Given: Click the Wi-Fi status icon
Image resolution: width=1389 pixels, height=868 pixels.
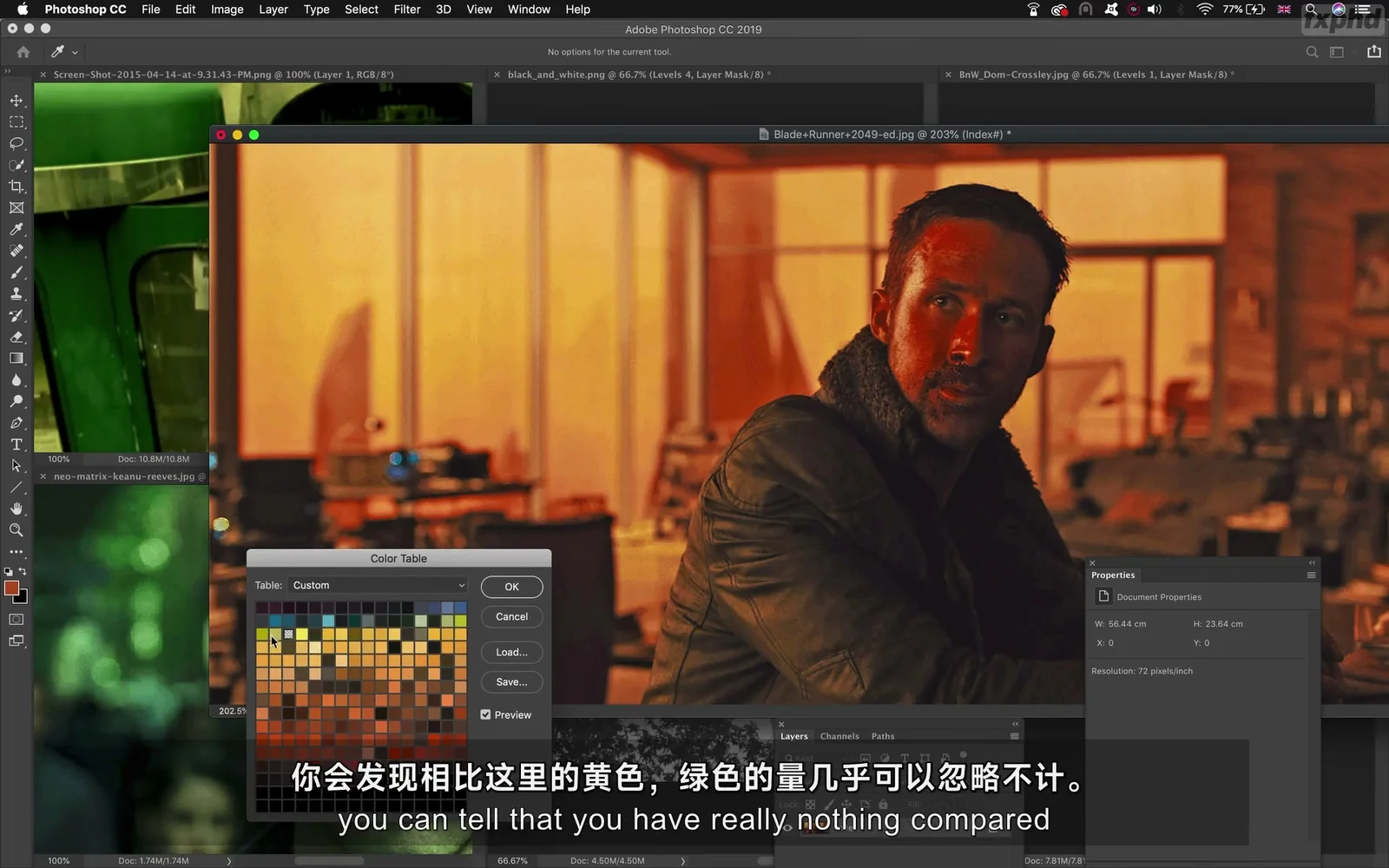Looking at the screenshot, I should (1204, 10).
